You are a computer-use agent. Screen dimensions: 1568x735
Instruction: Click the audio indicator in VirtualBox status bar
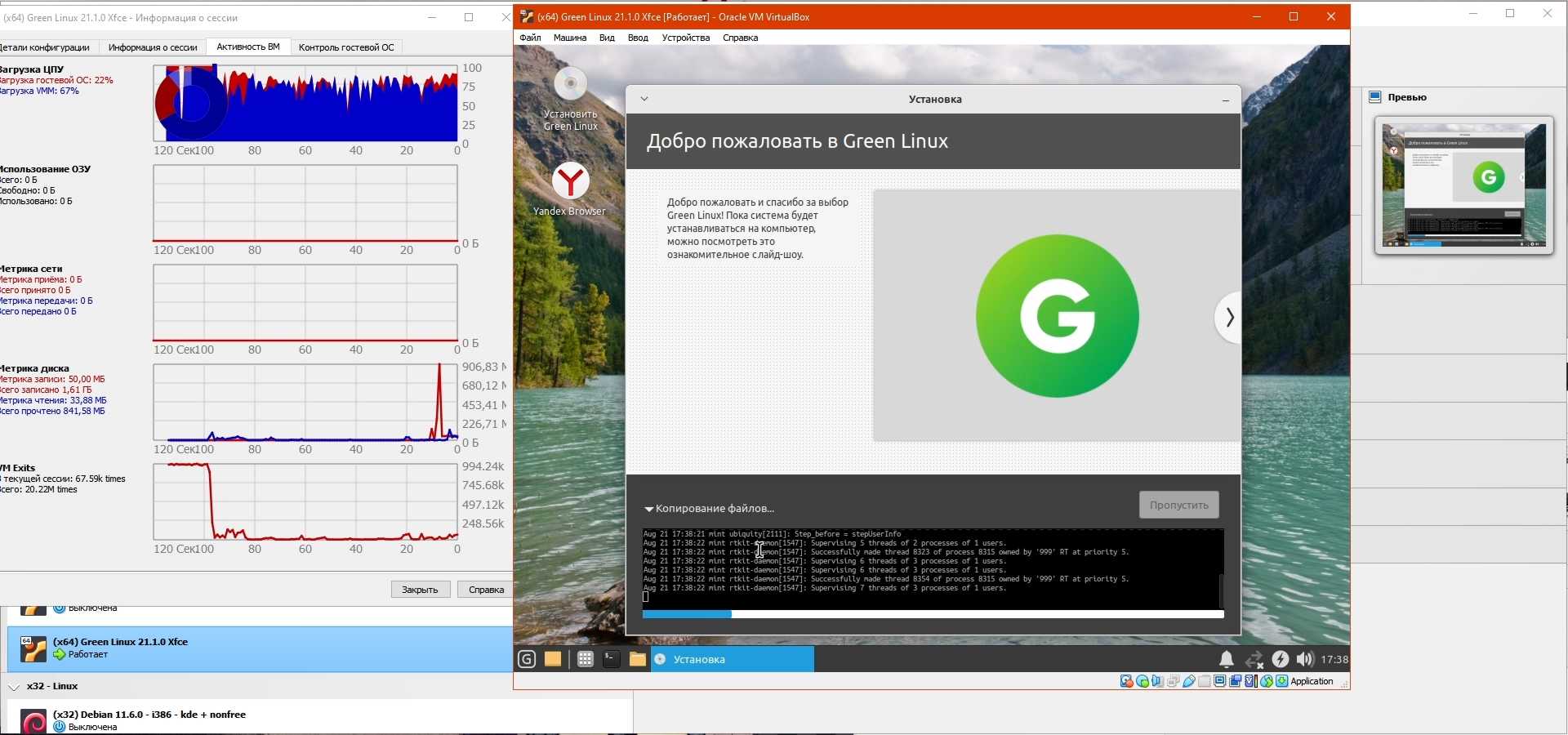[1158, 681]
